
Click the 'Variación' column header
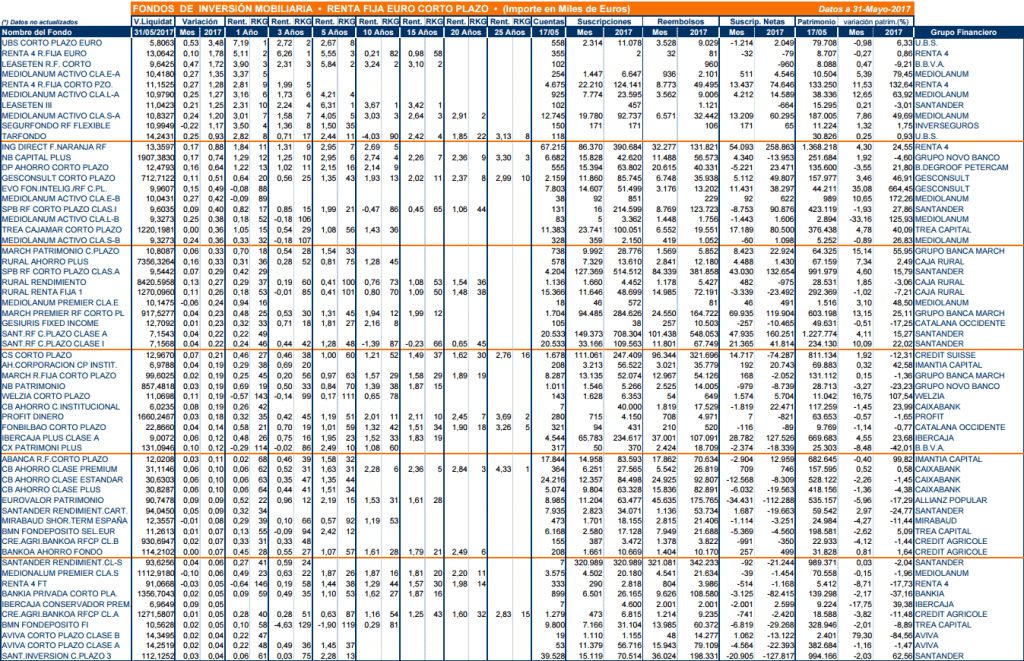[200, 22]
